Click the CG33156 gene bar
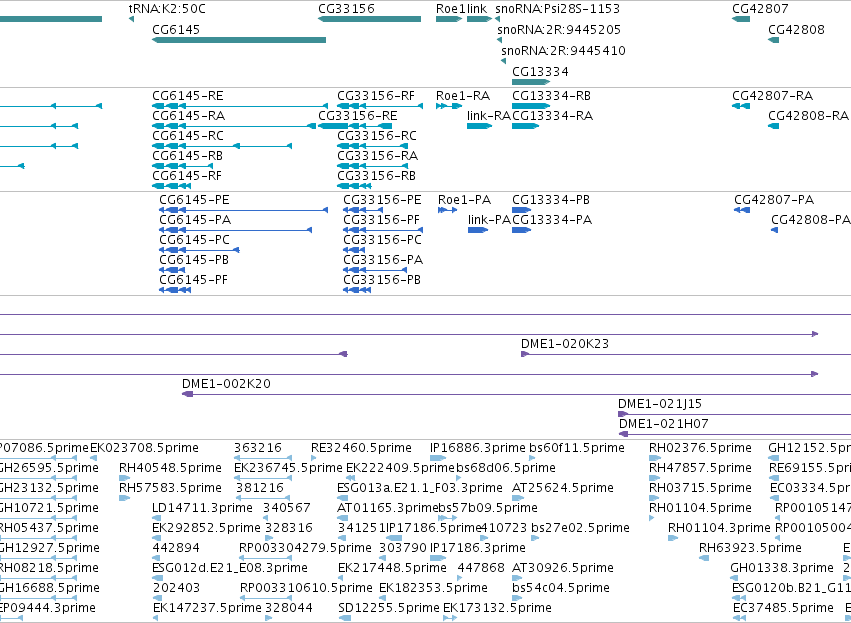The width and height of the screenshot is (851, 623). pyautogui.click(x=370, y=19)
